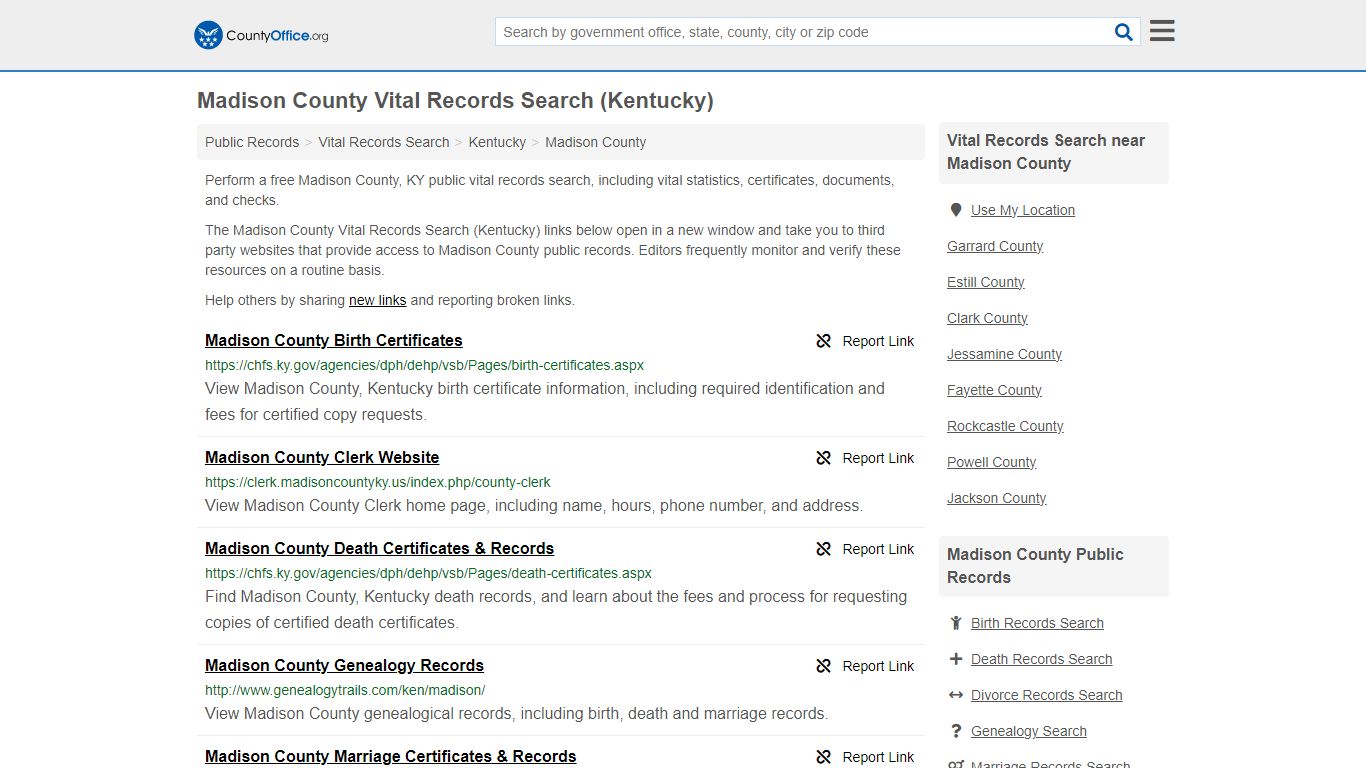
Task: Open Clark County link
Action: (x=987, y=318)
